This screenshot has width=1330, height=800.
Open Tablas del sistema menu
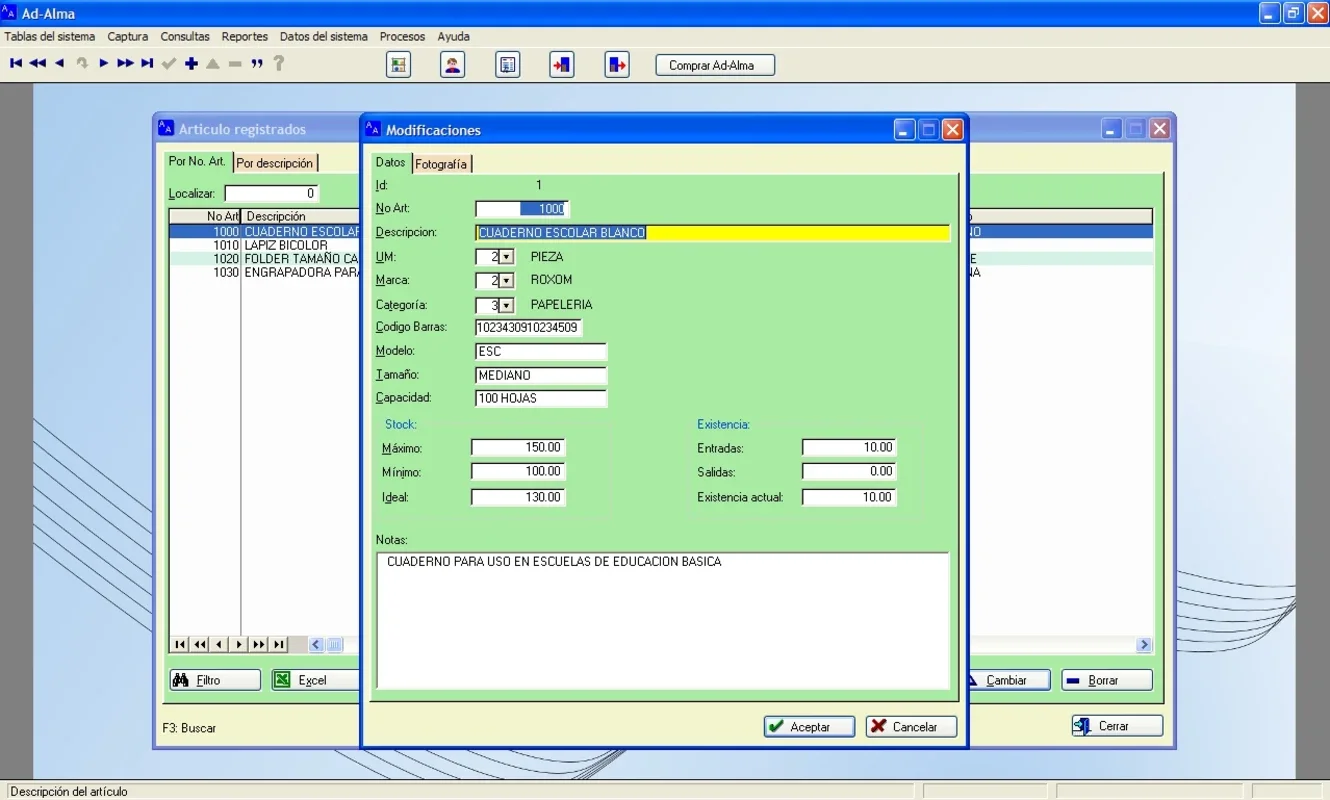point(50,36)
